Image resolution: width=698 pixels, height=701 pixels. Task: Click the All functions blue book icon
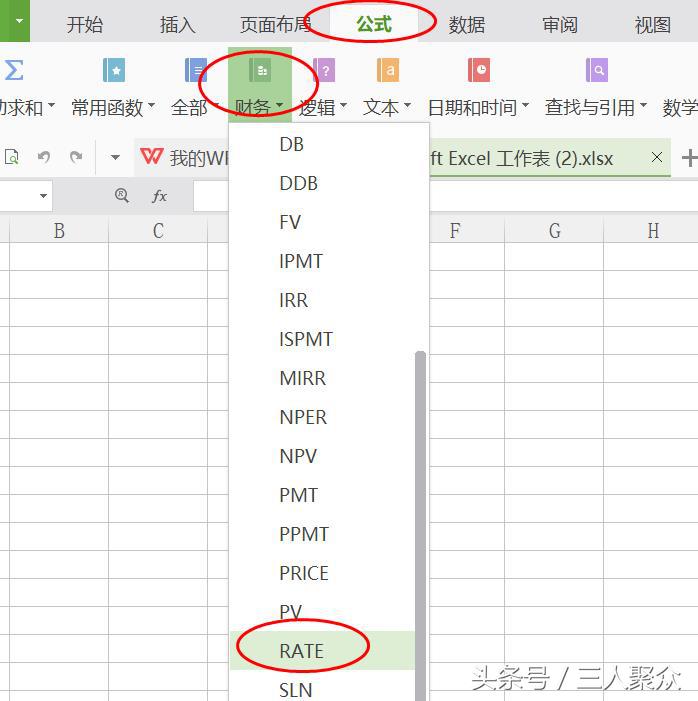click(x=196, y=70)
